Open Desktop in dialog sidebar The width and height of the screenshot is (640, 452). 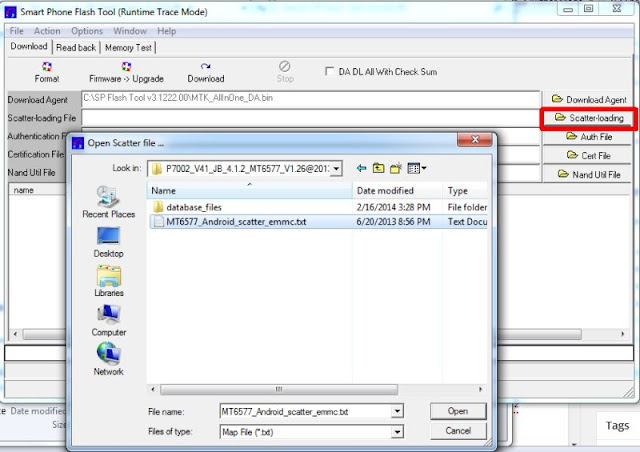pos(109,243)
